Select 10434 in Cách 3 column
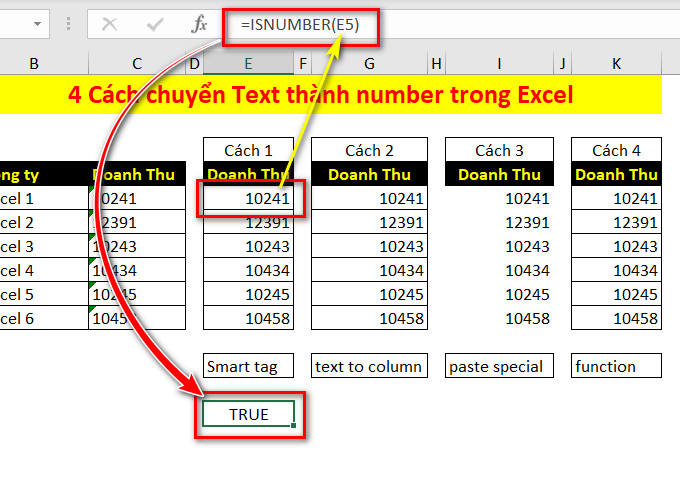 click(x=499, y=270)
